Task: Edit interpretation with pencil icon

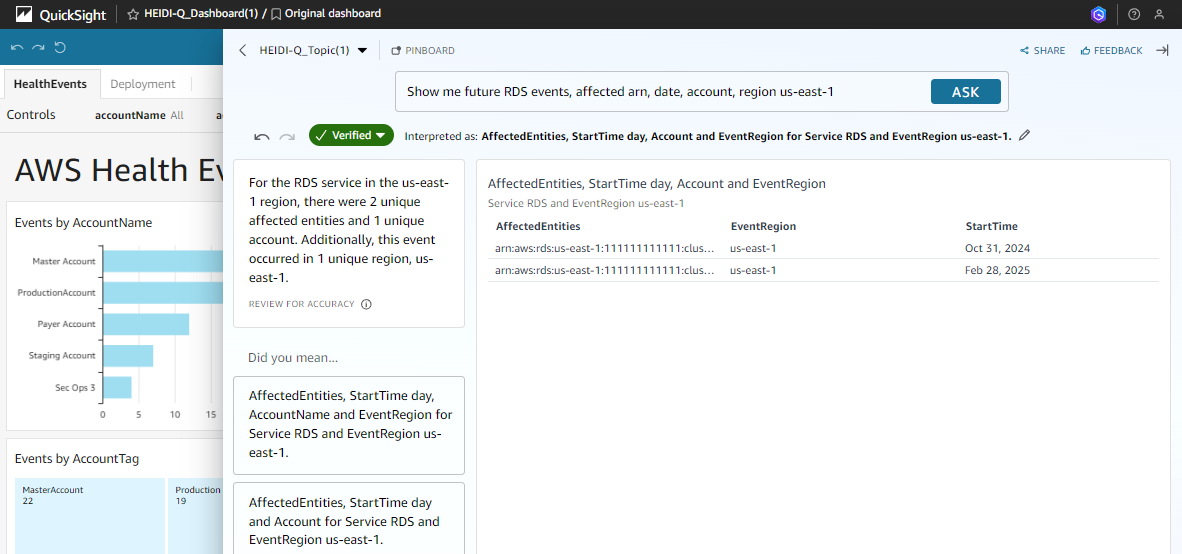Action: coord(1024,136)
